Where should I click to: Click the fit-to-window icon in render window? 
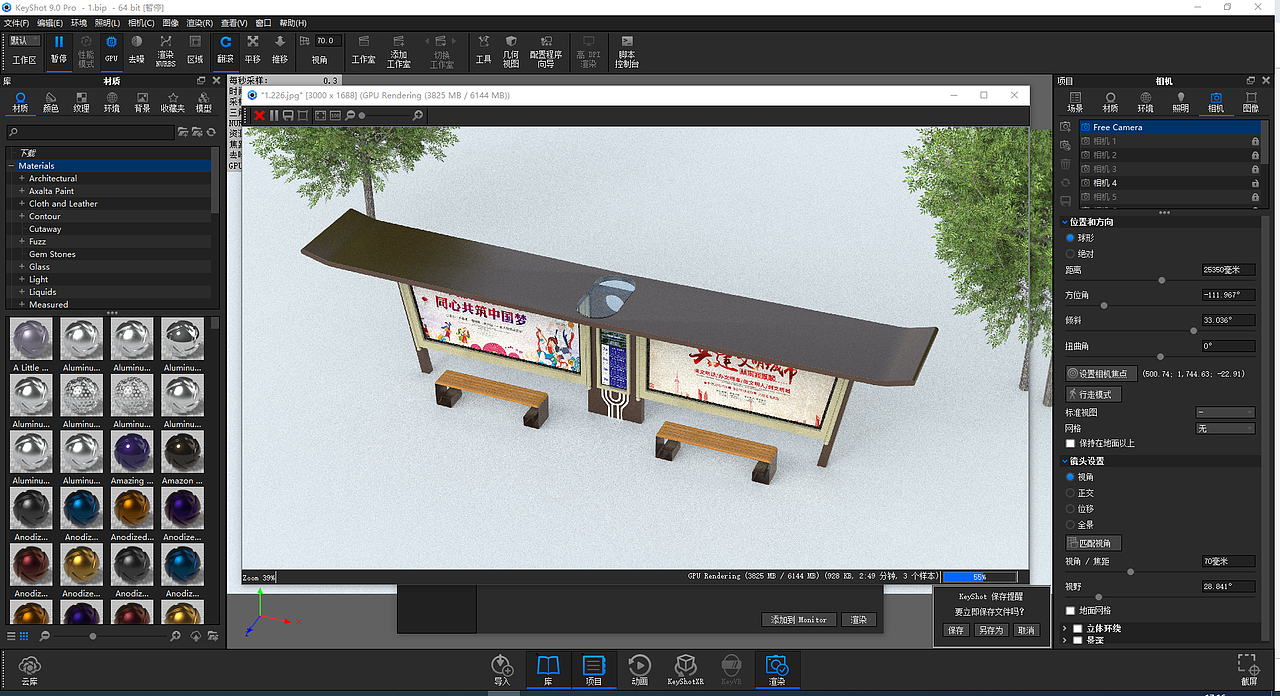pyautogui.click(x=321, y=116)
